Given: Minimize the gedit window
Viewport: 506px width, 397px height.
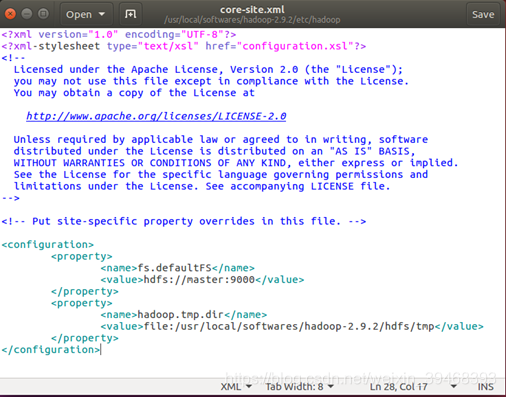Looking at the screenshot, I should click(x=27, y=14).
